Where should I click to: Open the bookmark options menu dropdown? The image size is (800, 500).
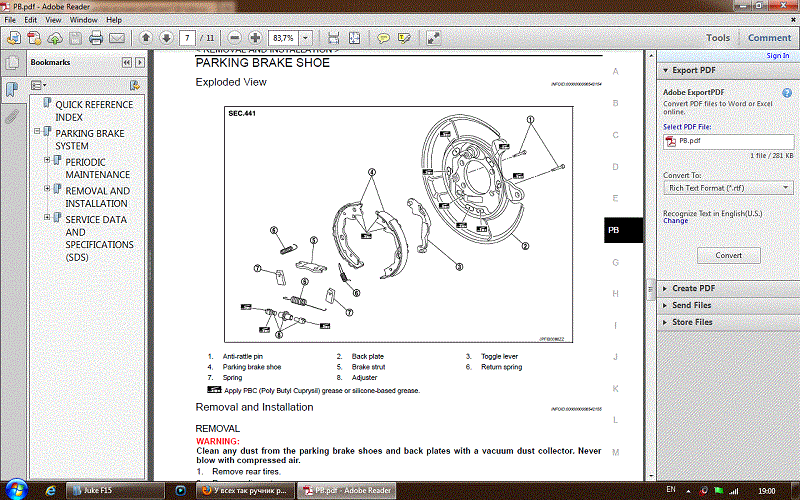38,85
